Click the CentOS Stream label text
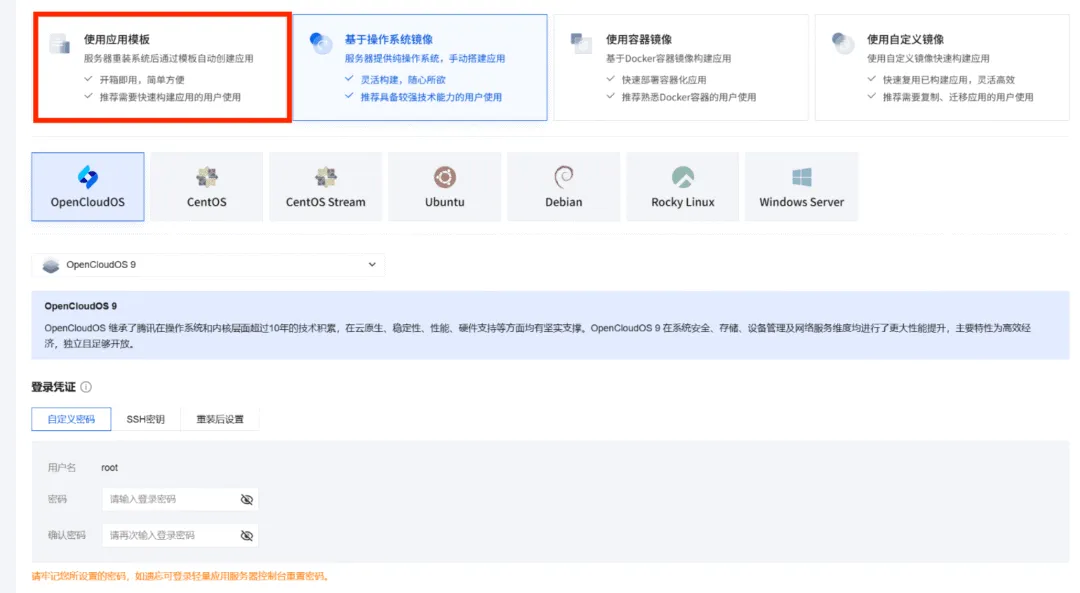 coord(326,202)
